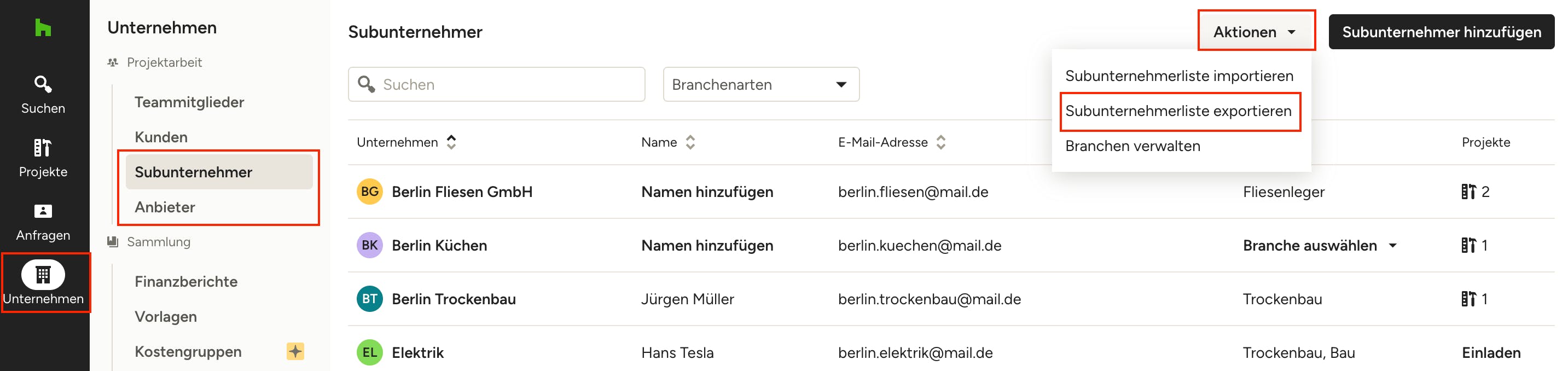1568x371 pixels.
Task: Open projects icon for Berlin Trockenbau
Action: click(x=1468, y=299)
